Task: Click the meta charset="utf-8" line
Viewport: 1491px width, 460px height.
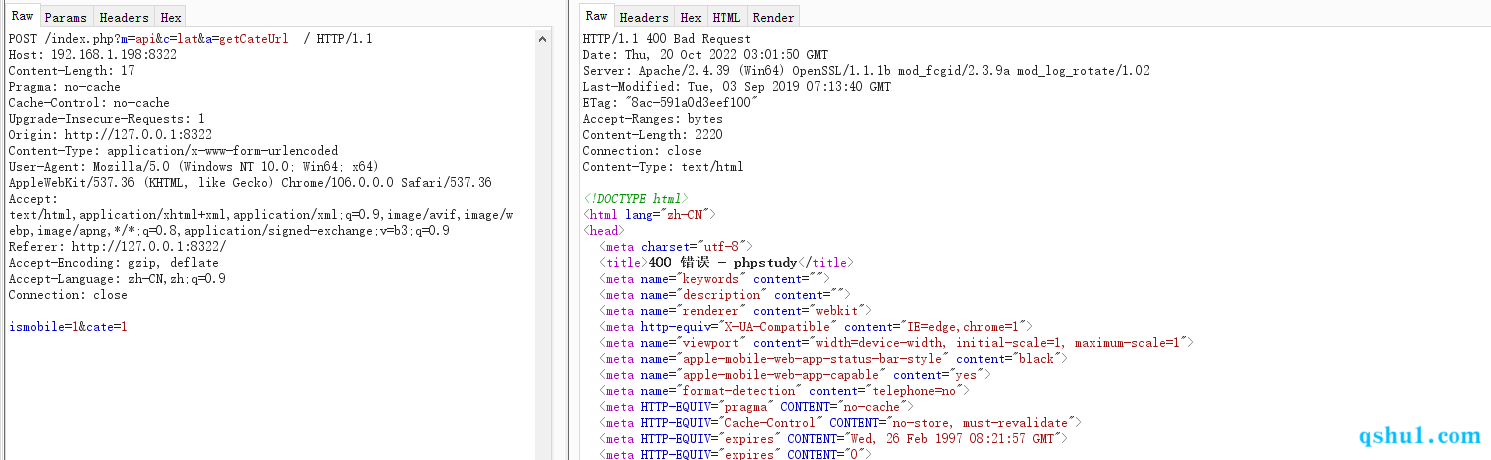Action: tap(675, 247)
